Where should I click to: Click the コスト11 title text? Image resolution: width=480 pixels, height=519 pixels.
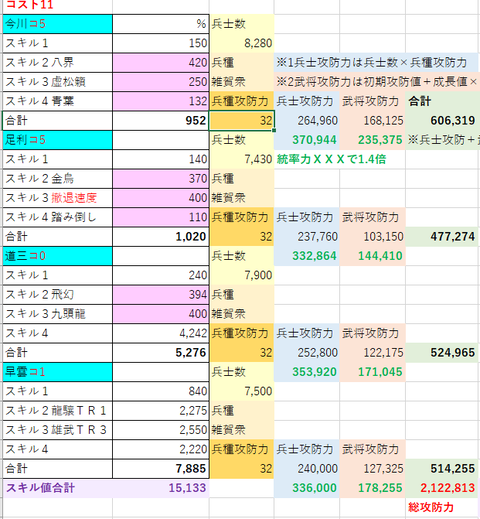[29, 4]
